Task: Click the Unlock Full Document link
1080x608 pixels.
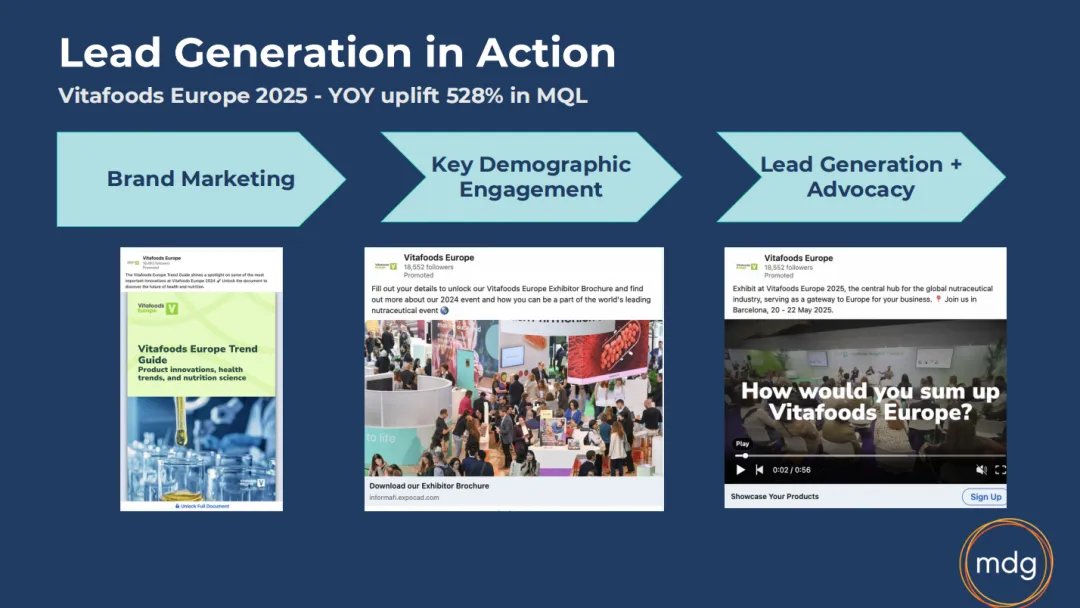Action: coord(202,506)
